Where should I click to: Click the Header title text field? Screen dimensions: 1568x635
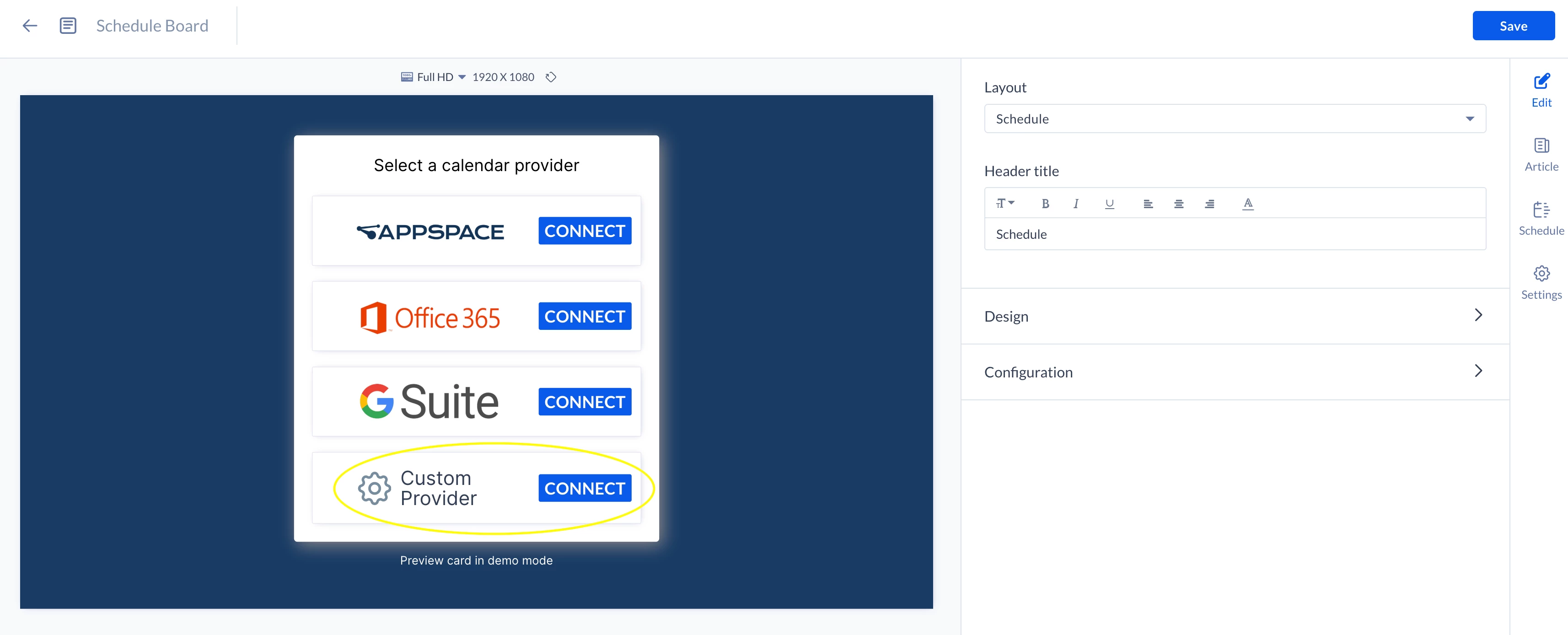(1235, 234)
